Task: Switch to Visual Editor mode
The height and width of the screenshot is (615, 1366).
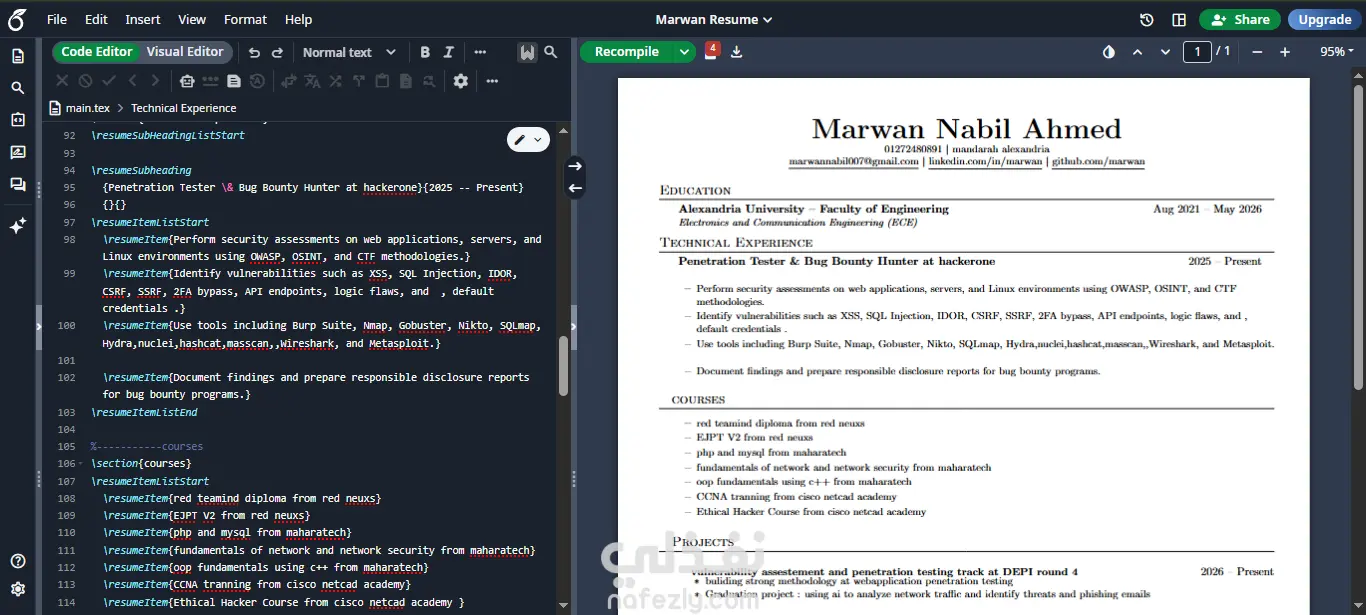Action: (x=185, y=52)
